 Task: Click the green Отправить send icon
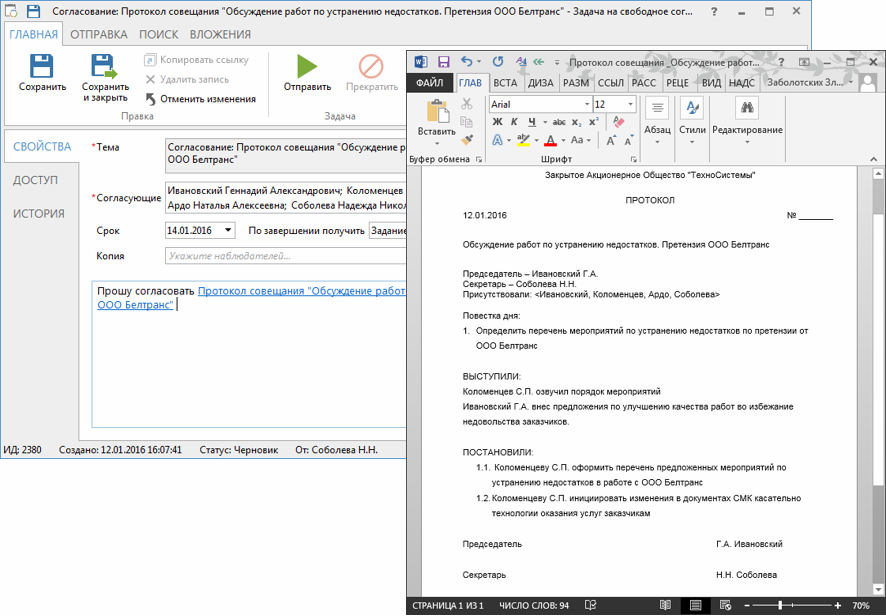[307, 67]
